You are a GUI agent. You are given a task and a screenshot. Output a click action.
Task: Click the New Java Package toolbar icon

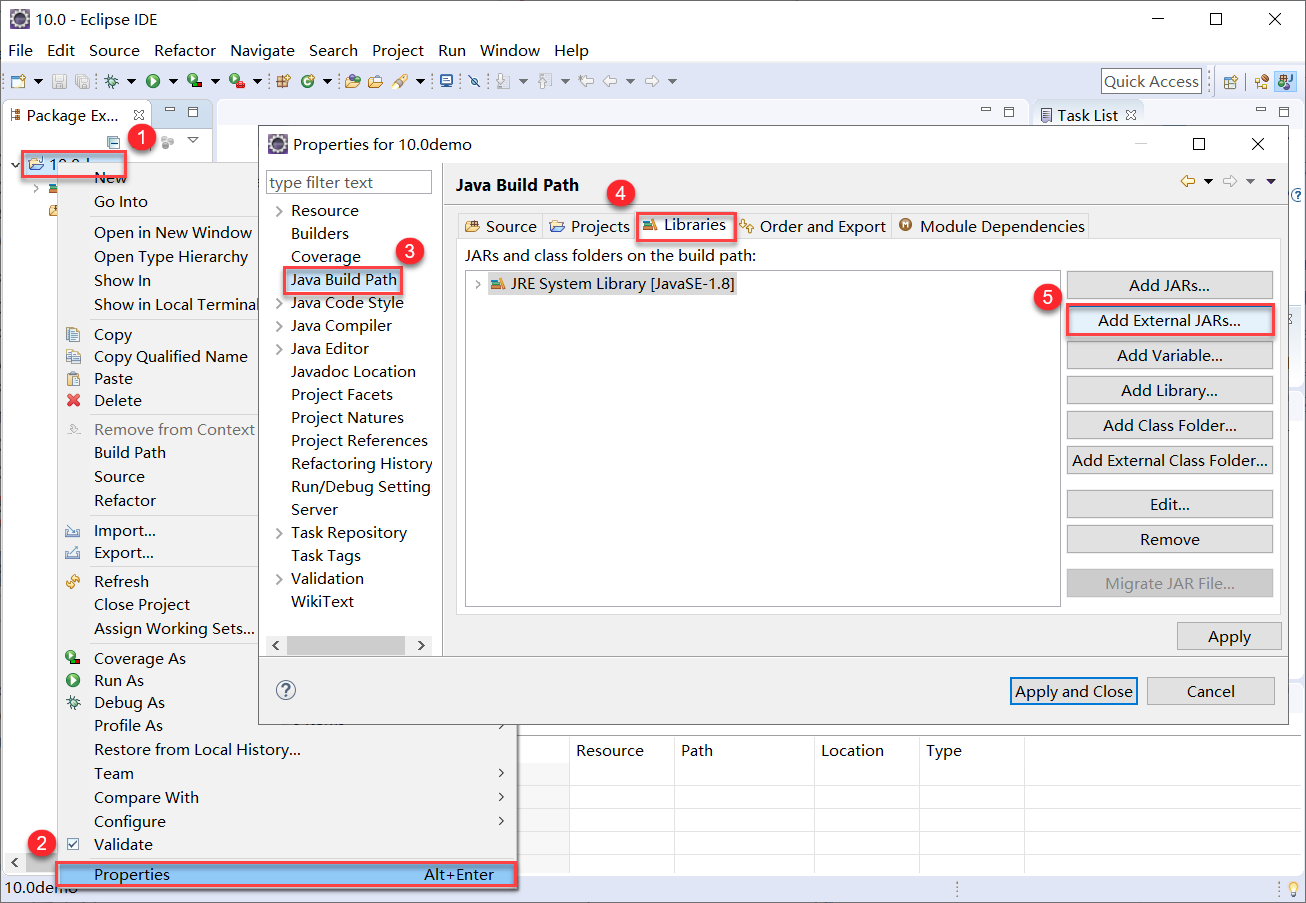(283, 81)
